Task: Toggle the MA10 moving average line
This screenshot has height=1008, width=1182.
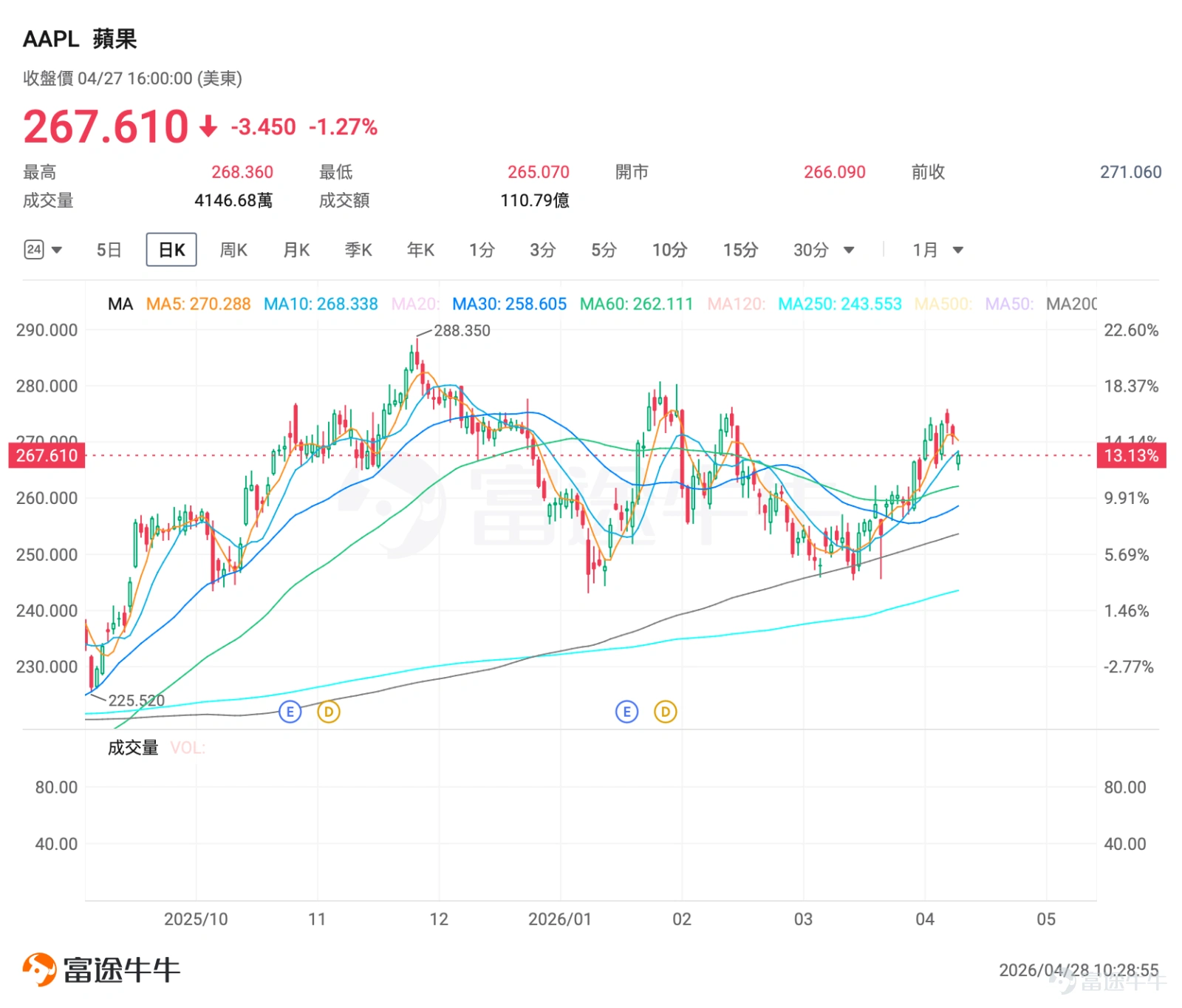Action: (321, 304)
